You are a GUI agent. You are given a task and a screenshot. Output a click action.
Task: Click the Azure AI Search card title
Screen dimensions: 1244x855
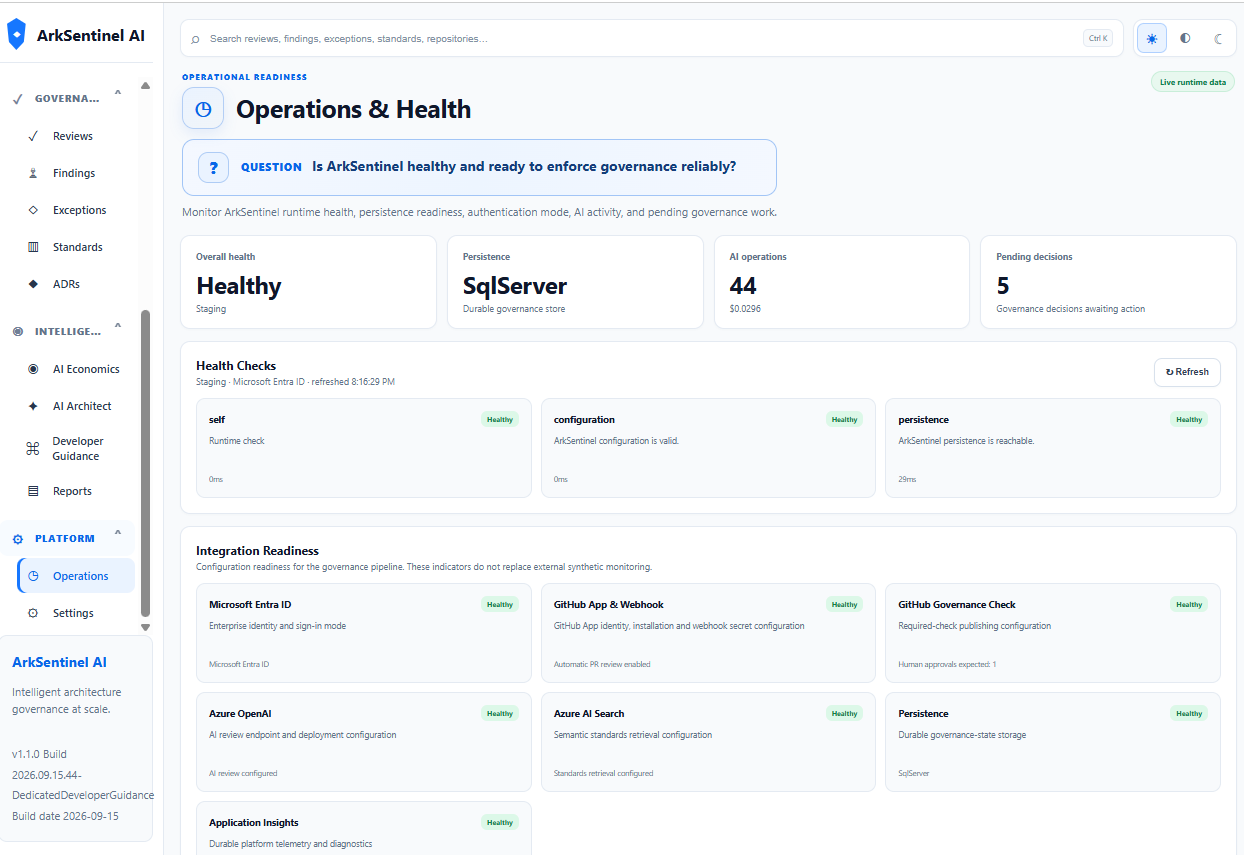click(x=589, y=714)
